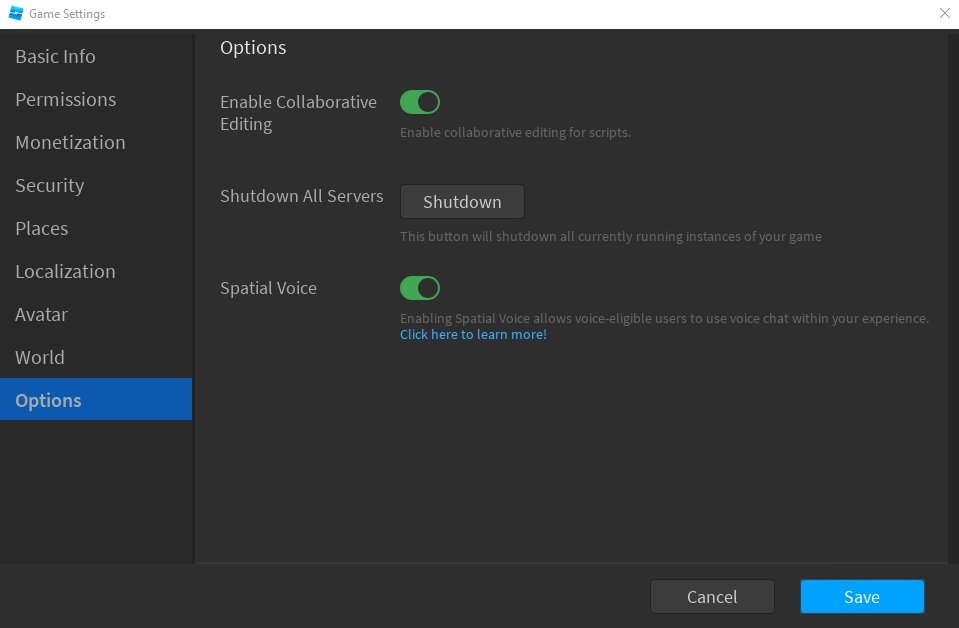The image size is (959, 628).
Task: Open the Basic Info tab
Action: 56,57
